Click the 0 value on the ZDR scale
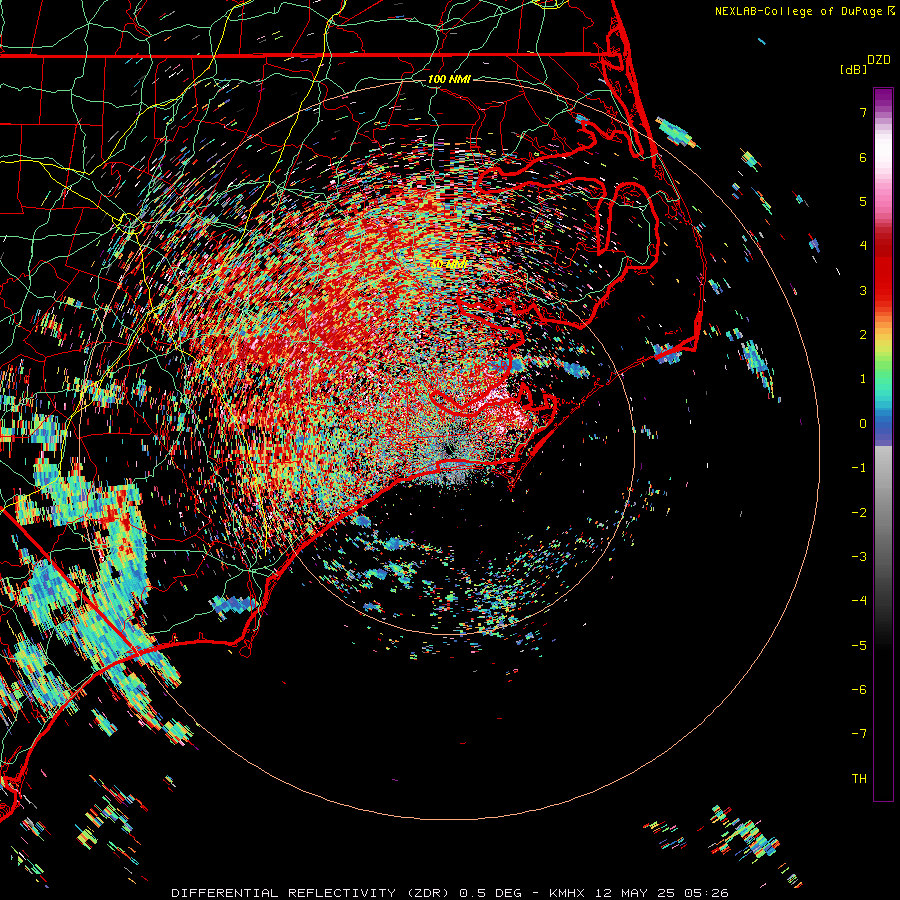Viewport: 900px width, 900px height. pos(863,424)
